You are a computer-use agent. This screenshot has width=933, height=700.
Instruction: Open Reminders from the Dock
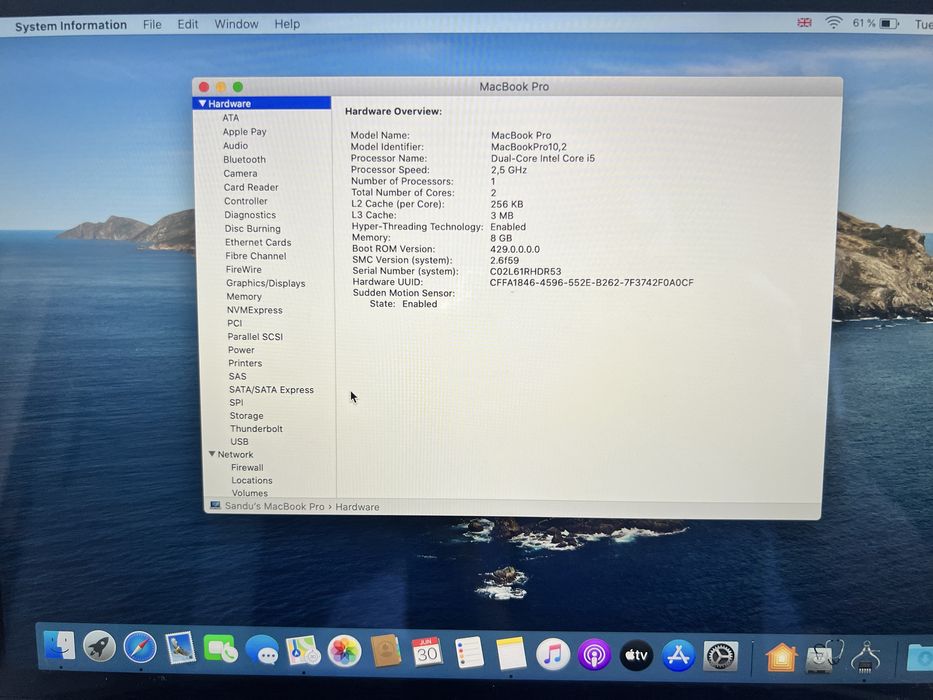[469, 653]
